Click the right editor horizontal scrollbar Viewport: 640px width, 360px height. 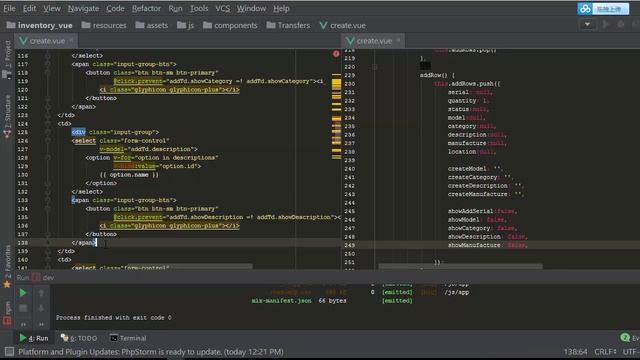pyautogui.click(x=460, y=267)
